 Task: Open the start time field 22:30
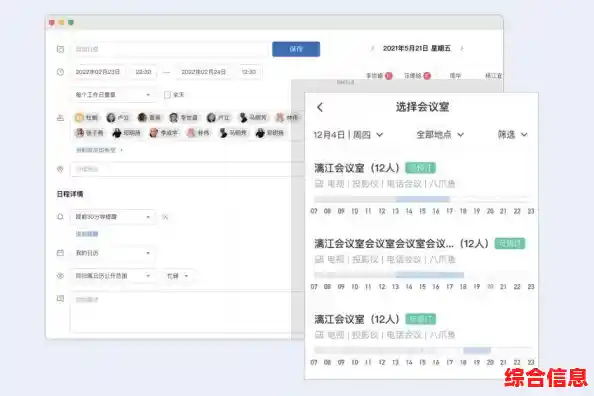(143, 72)
